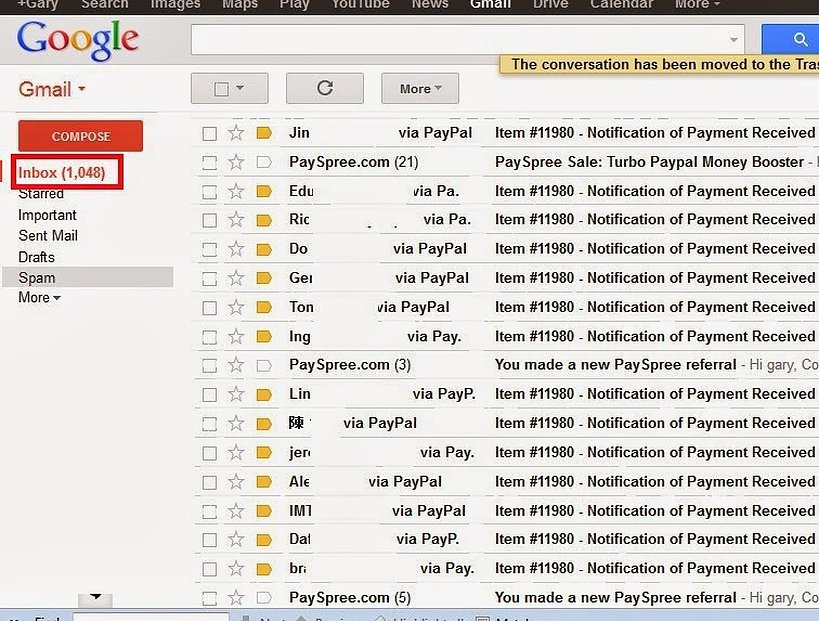Expand the Gmail product switcher dropdown
The width and height of the screenshot is (819, 621).
[52, 89]
